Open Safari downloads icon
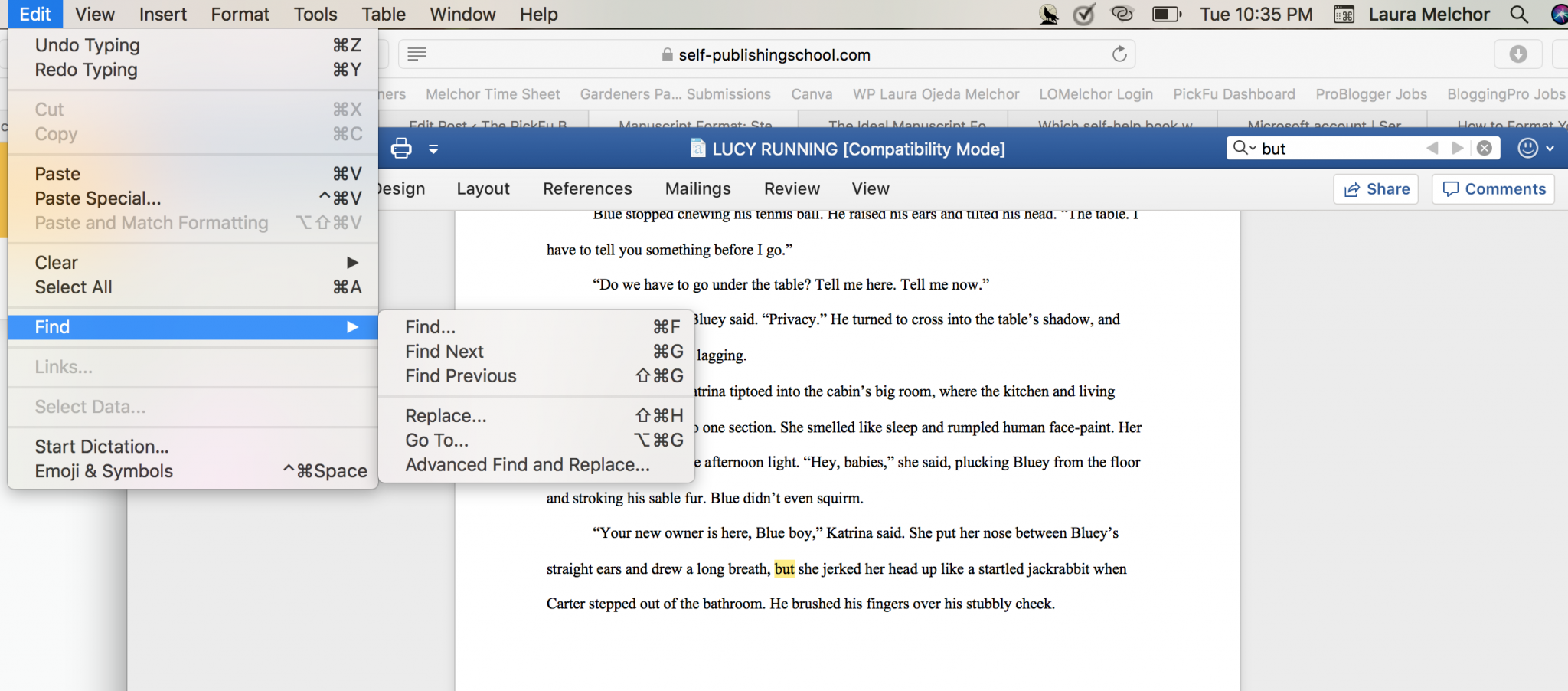This screenshot has width=1568, height=691. click(x=1518, y=54)
